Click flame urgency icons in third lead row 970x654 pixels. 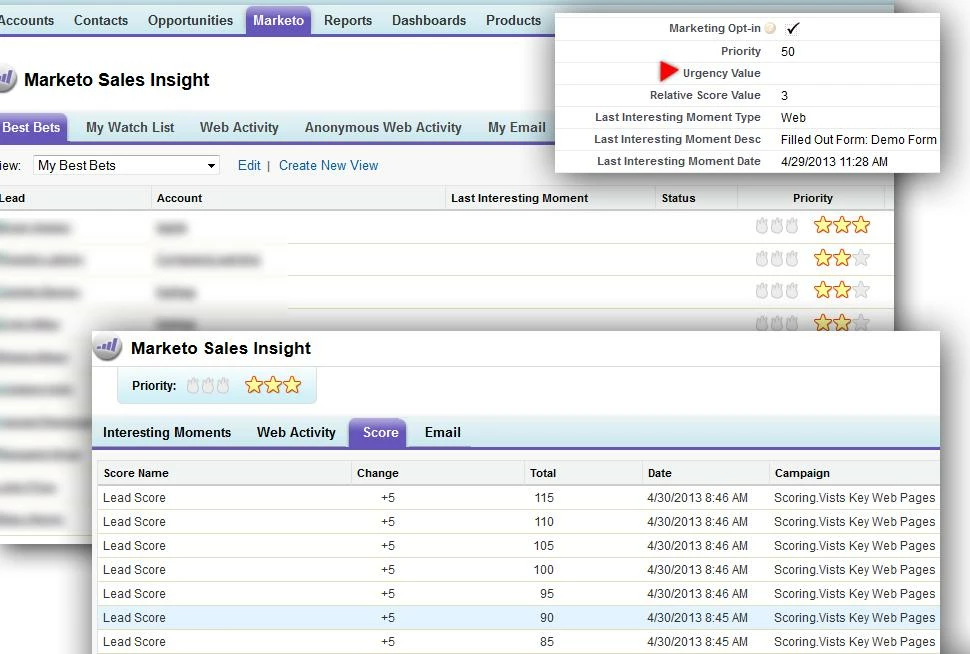777,290
